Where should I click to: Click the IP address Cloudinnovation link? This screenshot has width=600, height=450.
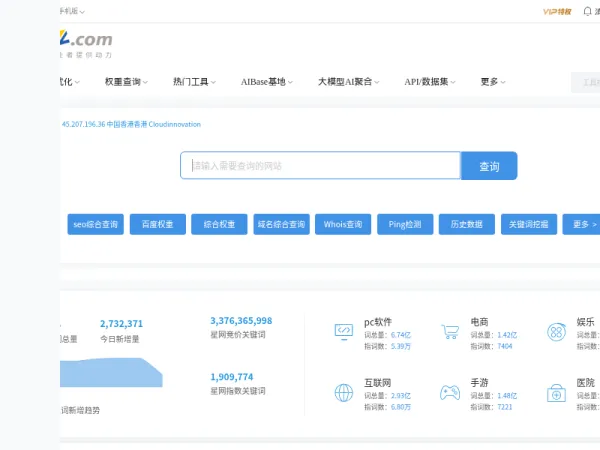tap(131, 124)
